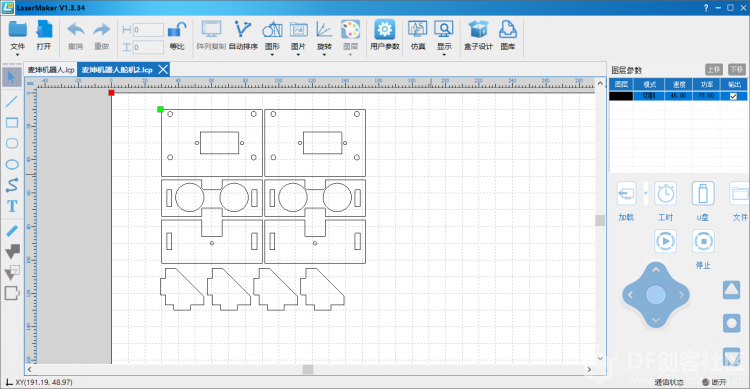This screenshot has width=750, height=389.
Task: Click the U盘 USB drive icon
Action: click(703, 194)
